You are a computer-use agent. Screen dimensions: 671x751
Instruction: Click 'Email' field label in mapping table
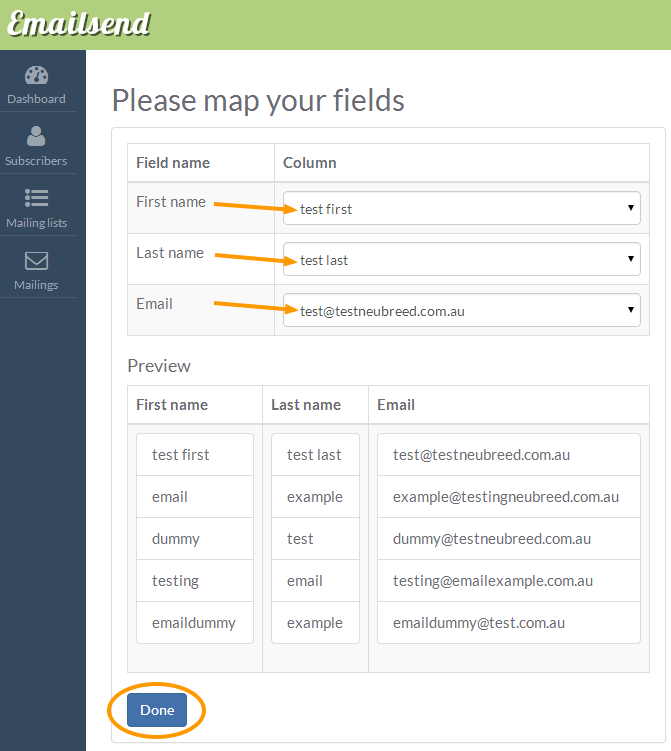(x=154, y=304)
